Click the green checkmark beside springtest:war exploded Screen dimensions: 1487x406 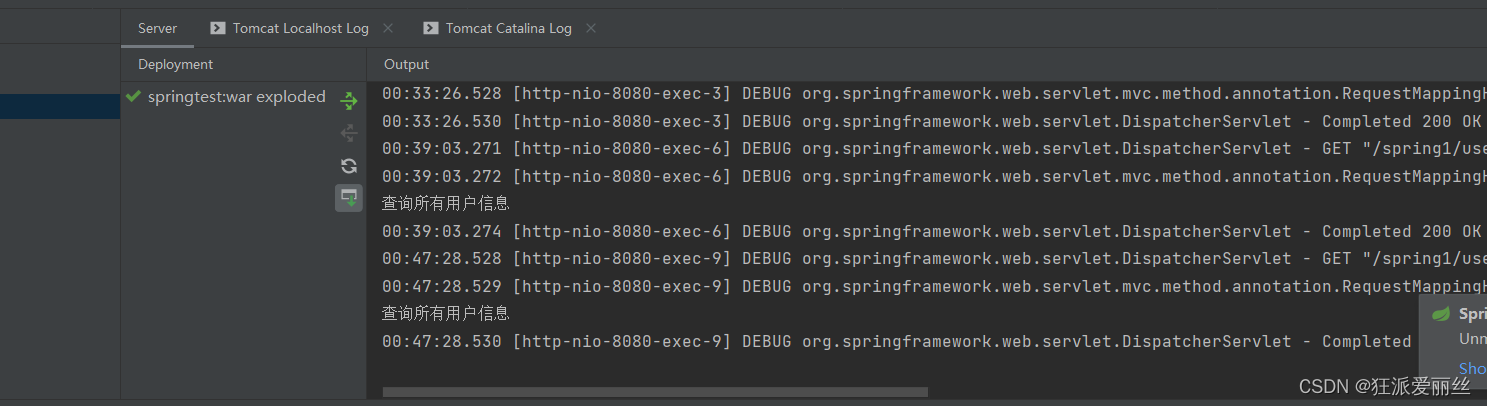[x=133, y=97]
